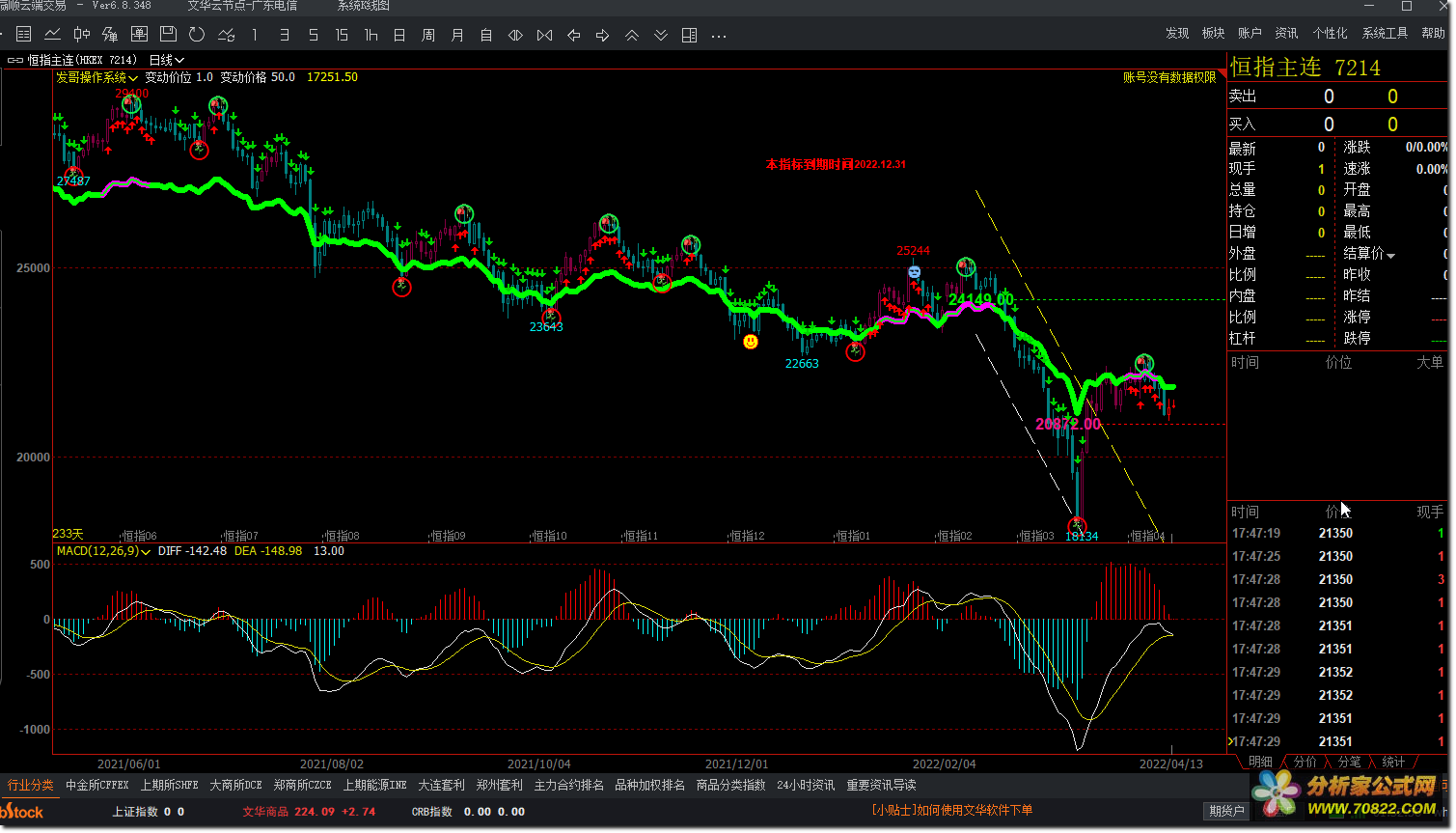Click the 文华商品 224.09 index in status bar
1456x833 pixels.
[x=308, y=812]
